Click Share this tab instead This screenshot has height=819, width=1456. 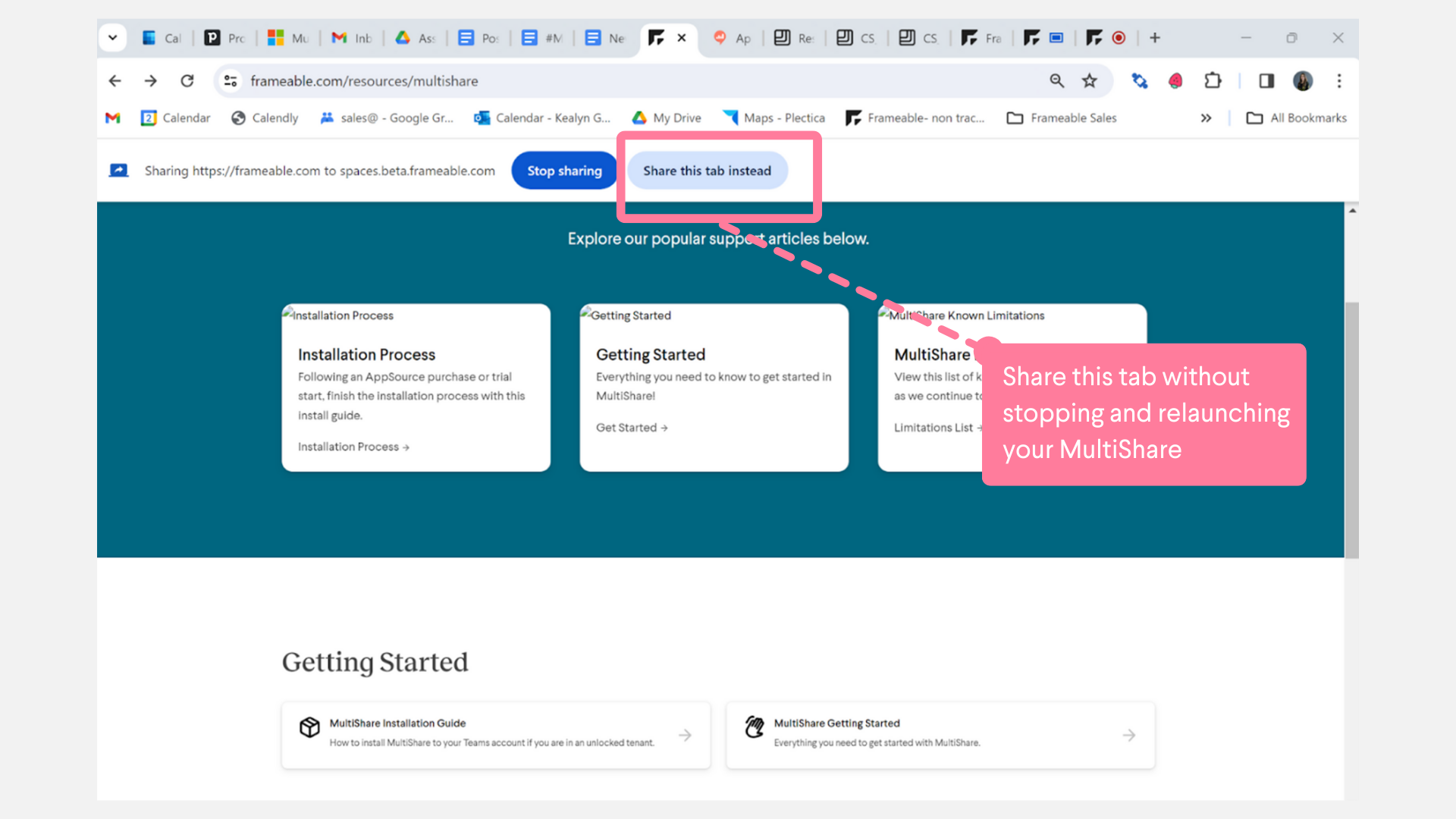707,171
